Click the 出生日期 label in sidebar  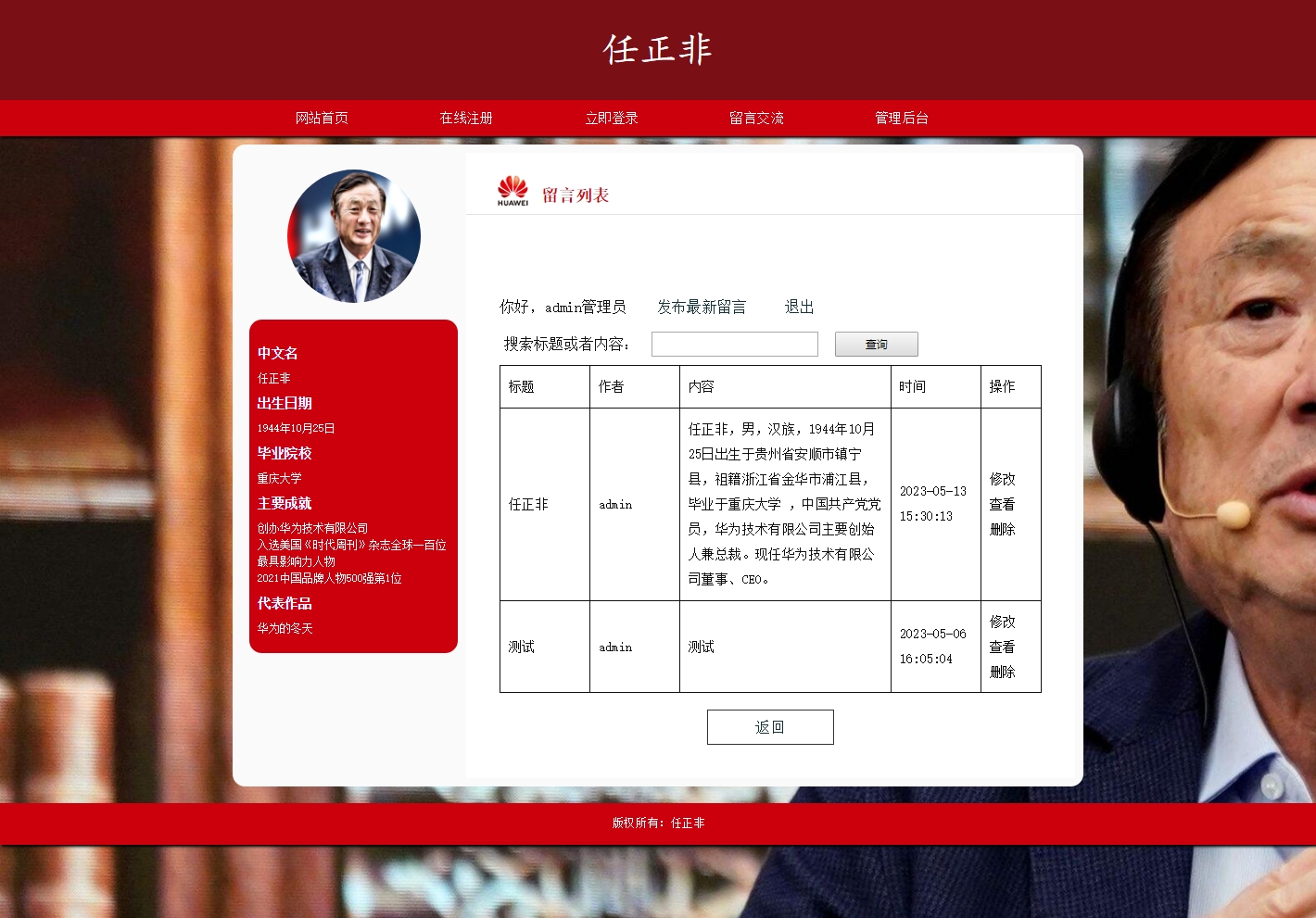(285, 403)
